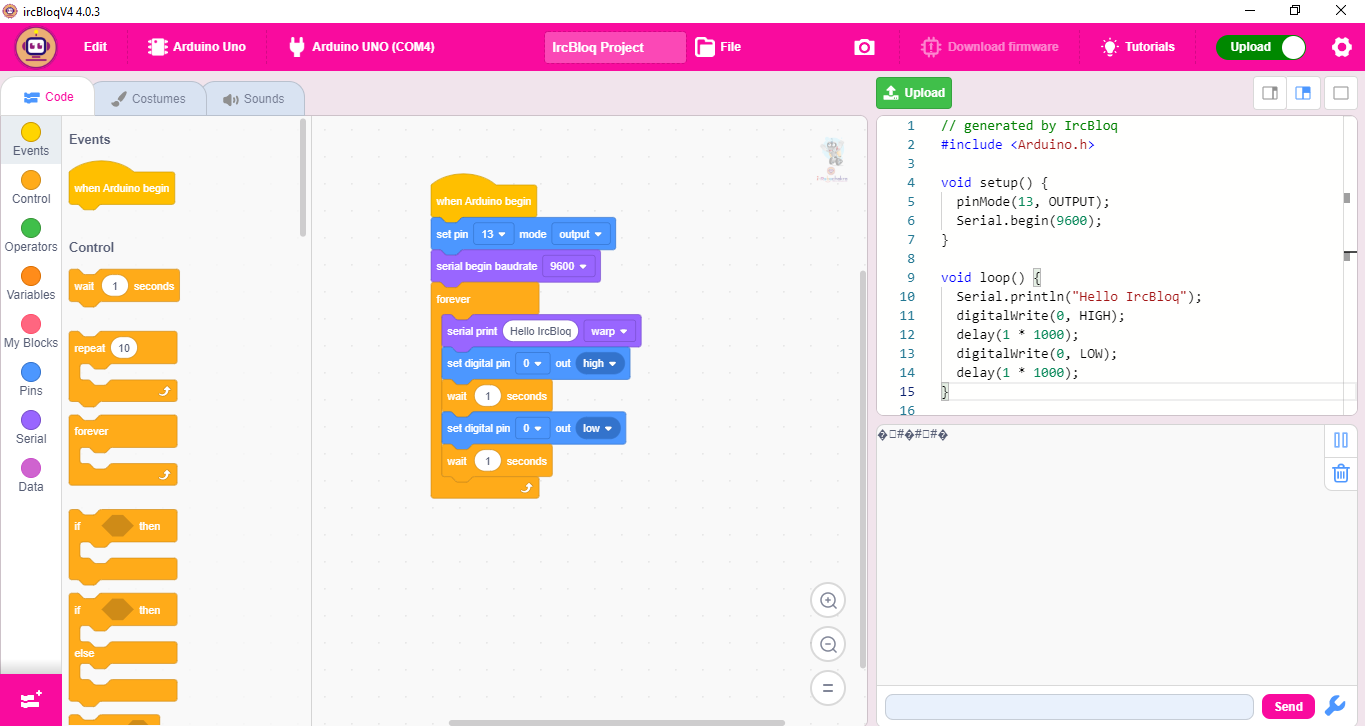
Task: Select the Operators category circle
Action: [x=31, y=228]
